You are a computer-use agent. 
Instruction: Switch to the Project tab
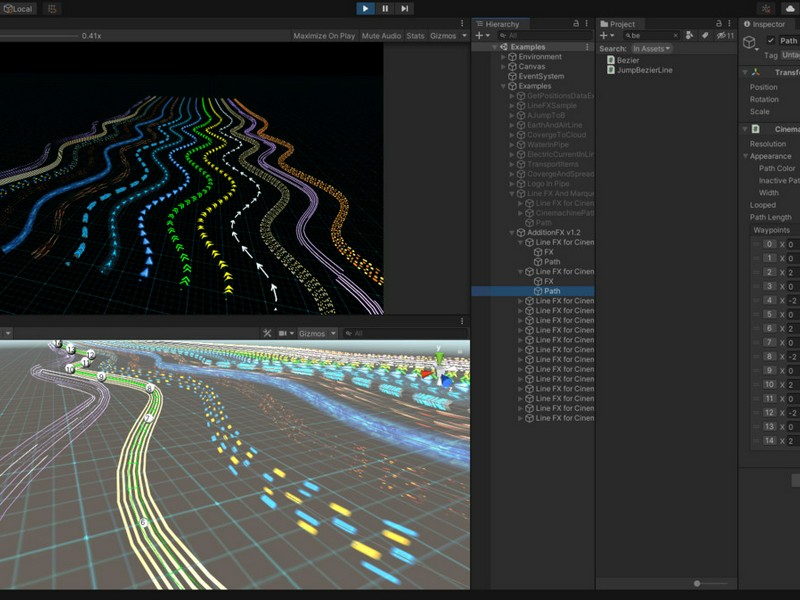pos(617,24)
